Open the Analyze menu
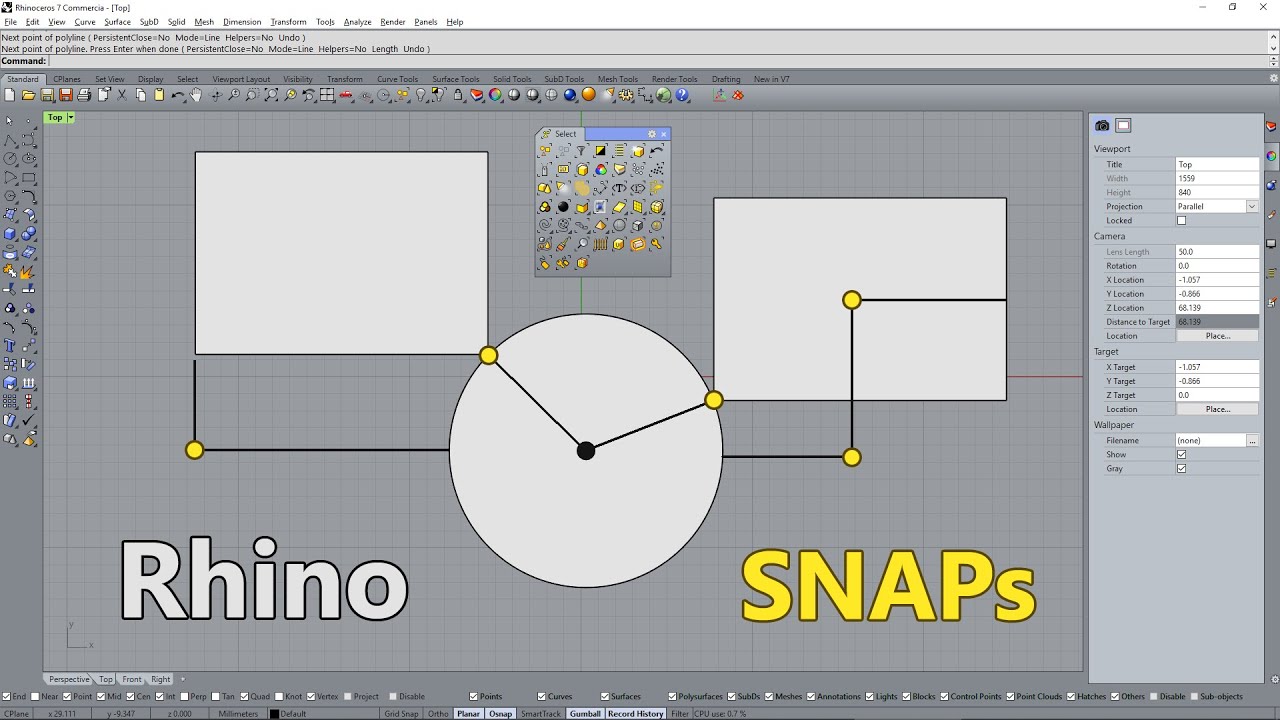The width and height of the screenshot is (1280, 720). point(357,22)
